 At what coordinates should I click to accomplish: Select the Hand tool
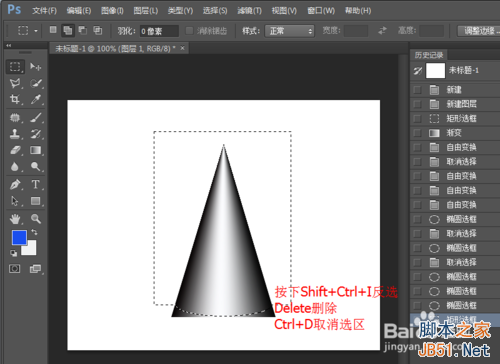click(15, 219)
